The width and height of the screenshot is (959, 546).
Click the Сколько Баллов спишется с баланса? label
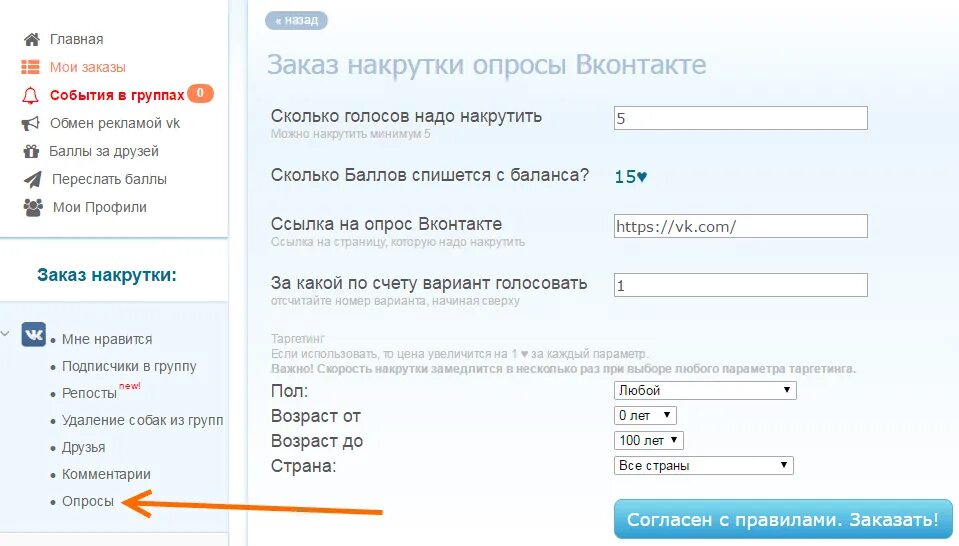[x=430, y=175]
